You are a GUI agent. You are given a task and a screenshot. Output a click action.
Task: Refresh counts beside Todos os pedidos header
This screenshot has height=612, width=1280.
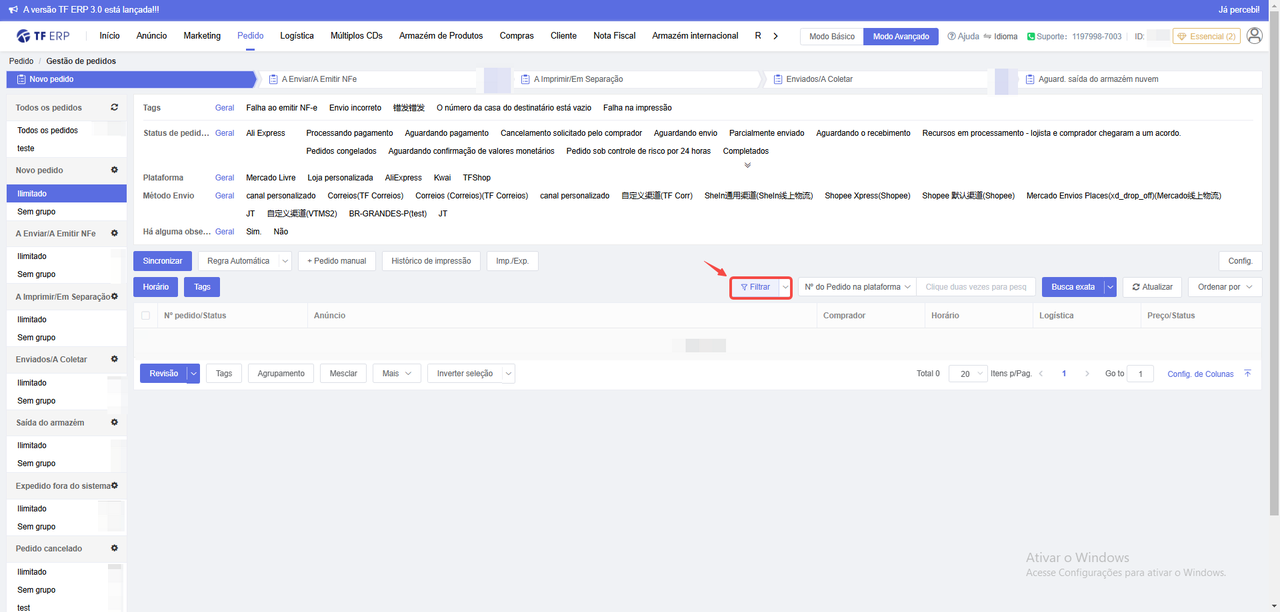pyautogui.click(x=114, y=107)
